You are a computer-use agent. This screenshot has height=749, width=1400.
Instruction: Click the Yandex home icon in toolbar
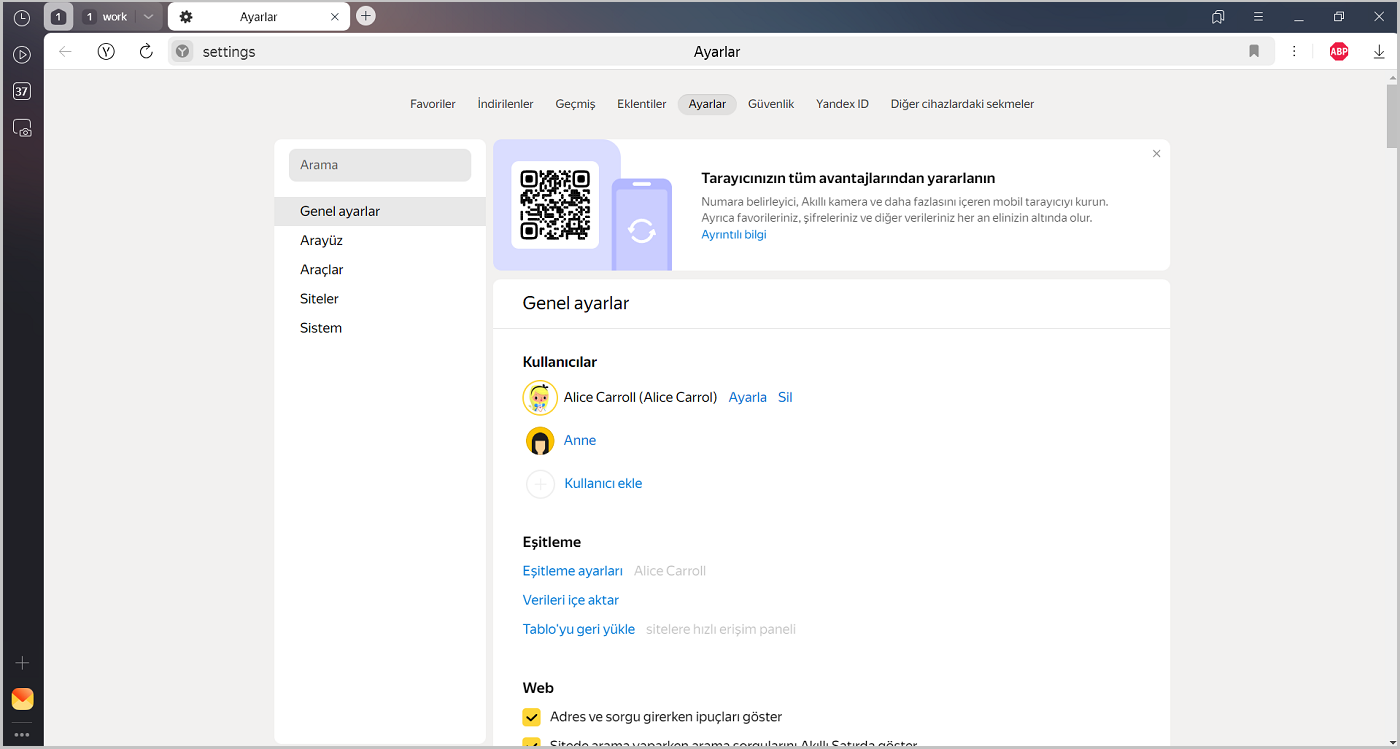[x=106, y=52]
